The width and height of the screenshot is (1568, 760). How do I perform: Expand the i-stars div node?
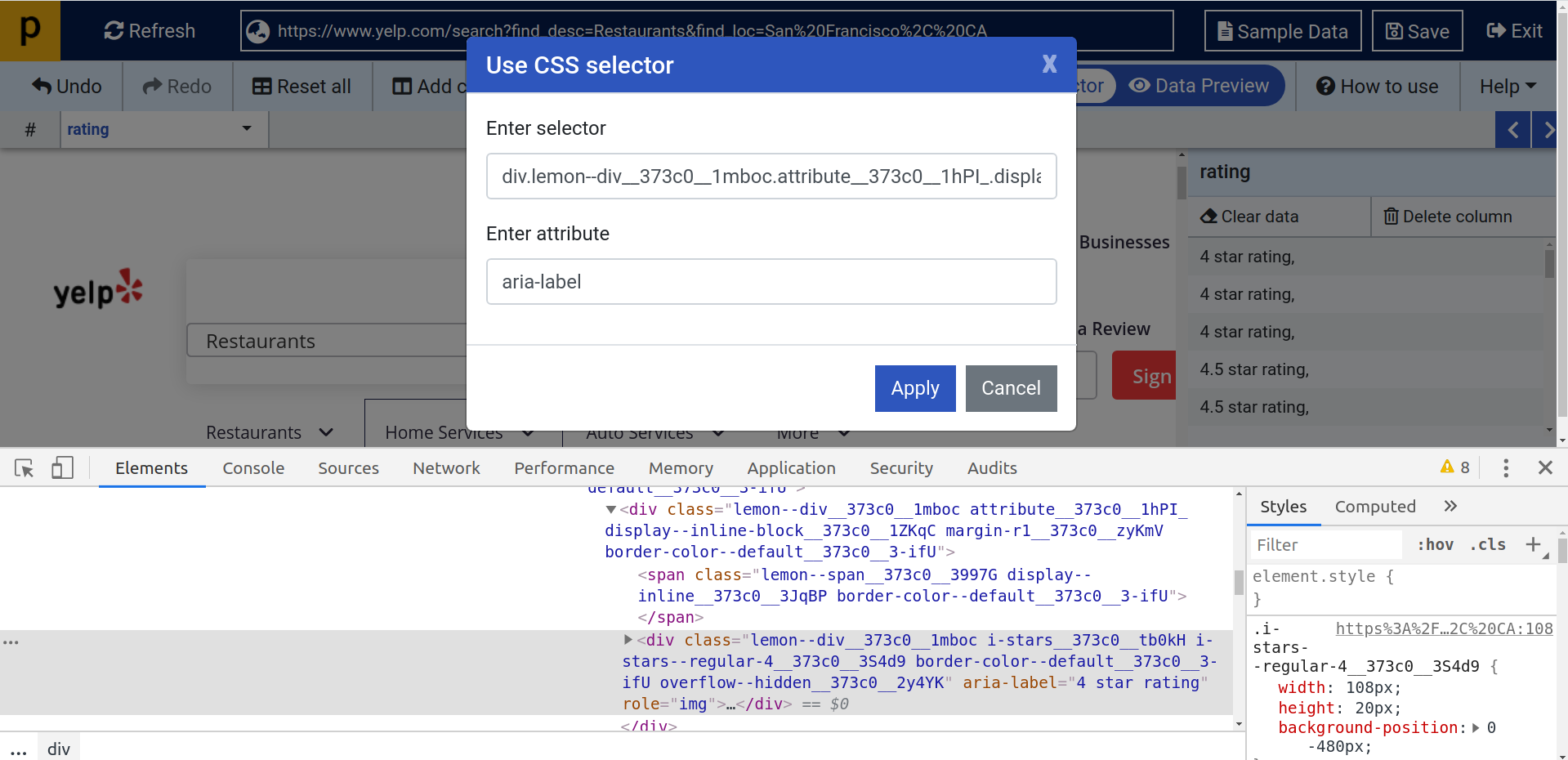coord(628,640)
